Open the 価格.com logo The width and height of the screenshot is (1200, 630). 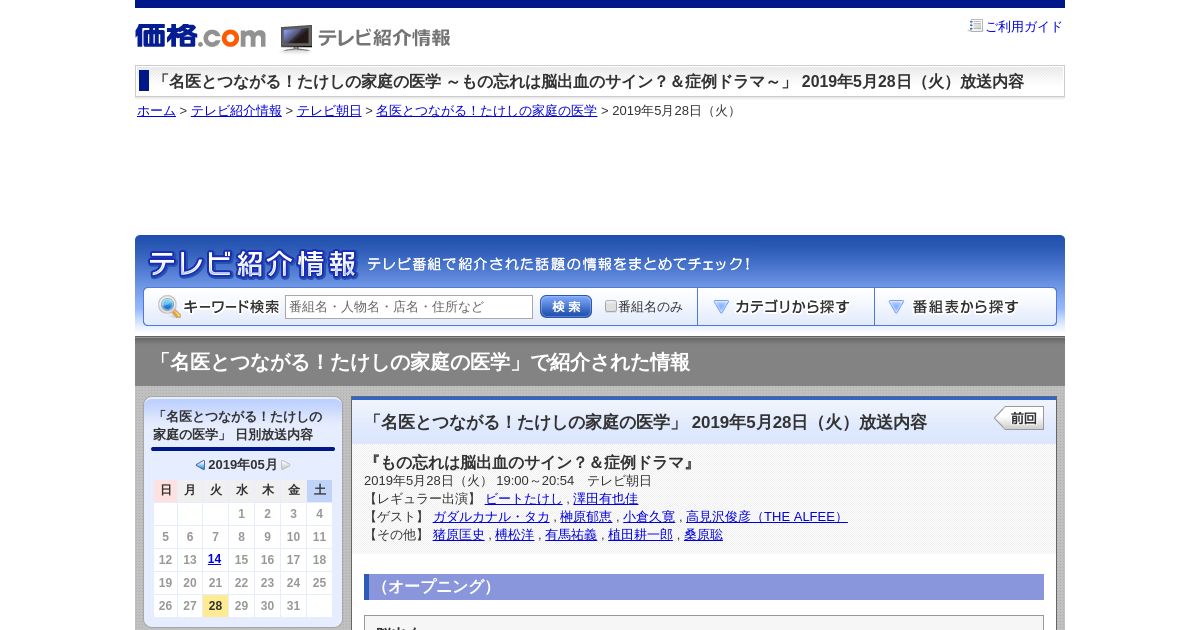click(x=200, y=37)
